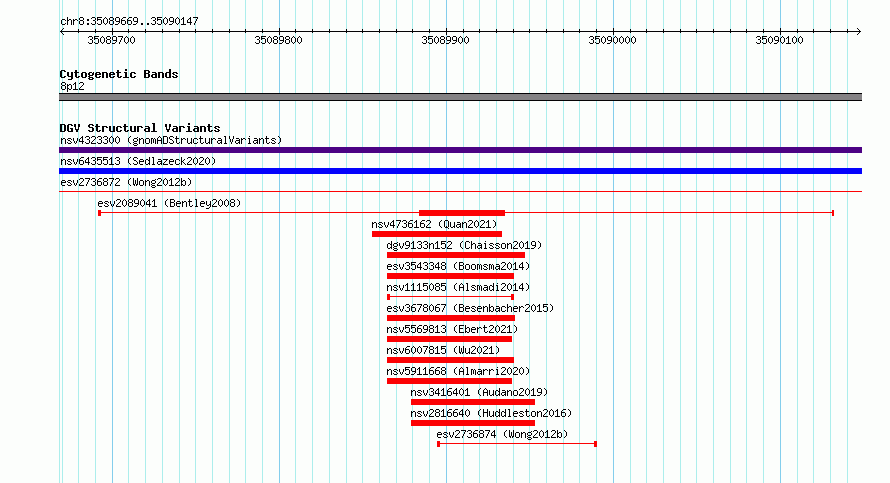Select the red bar under nsv5911668

[450, 381]
